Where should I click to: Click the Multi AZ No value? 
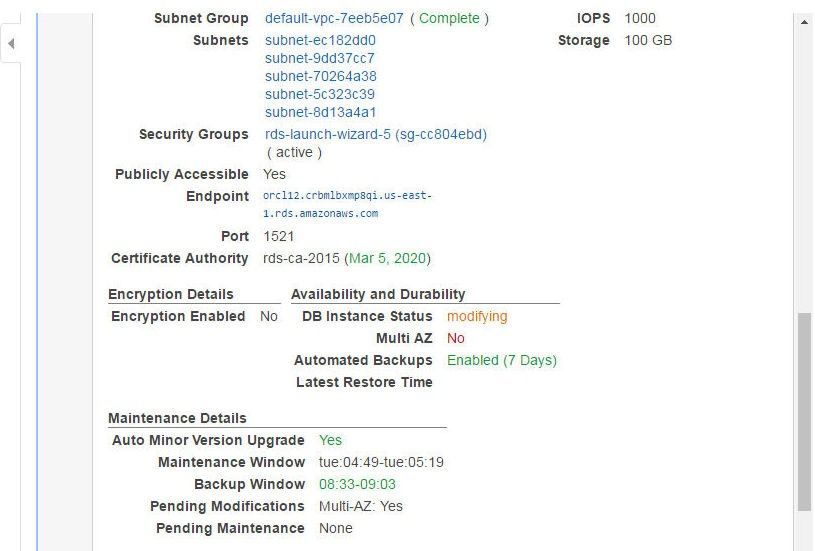click(456, 338)
